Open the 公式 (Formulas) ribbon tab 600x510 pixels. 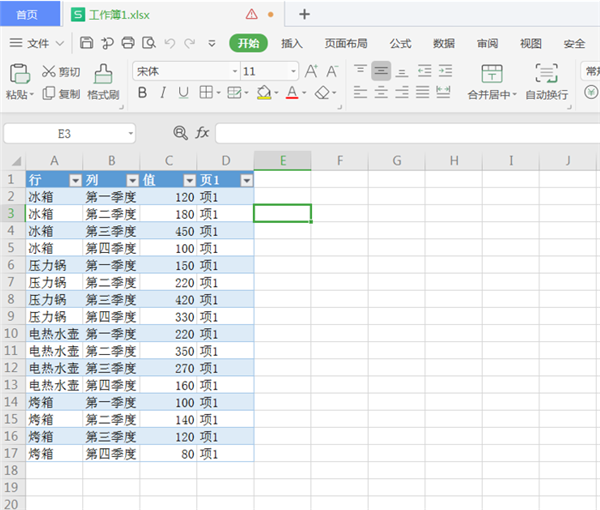[400, 43]
